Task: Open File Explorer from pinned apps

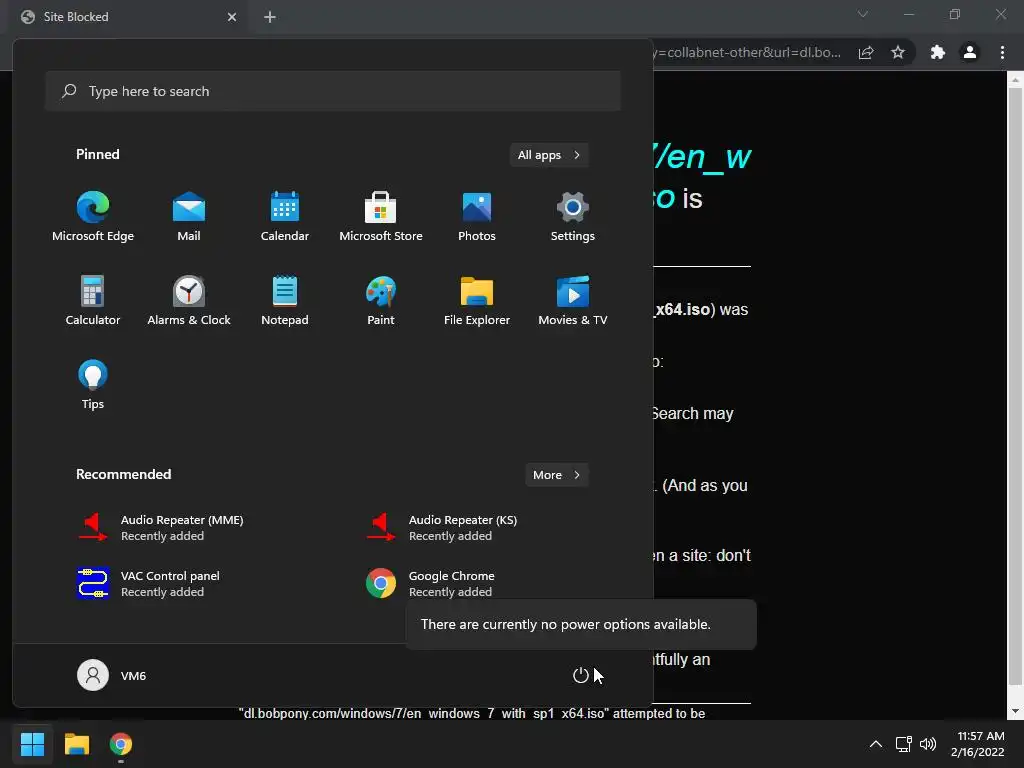Action: click(x=477, y=300)
